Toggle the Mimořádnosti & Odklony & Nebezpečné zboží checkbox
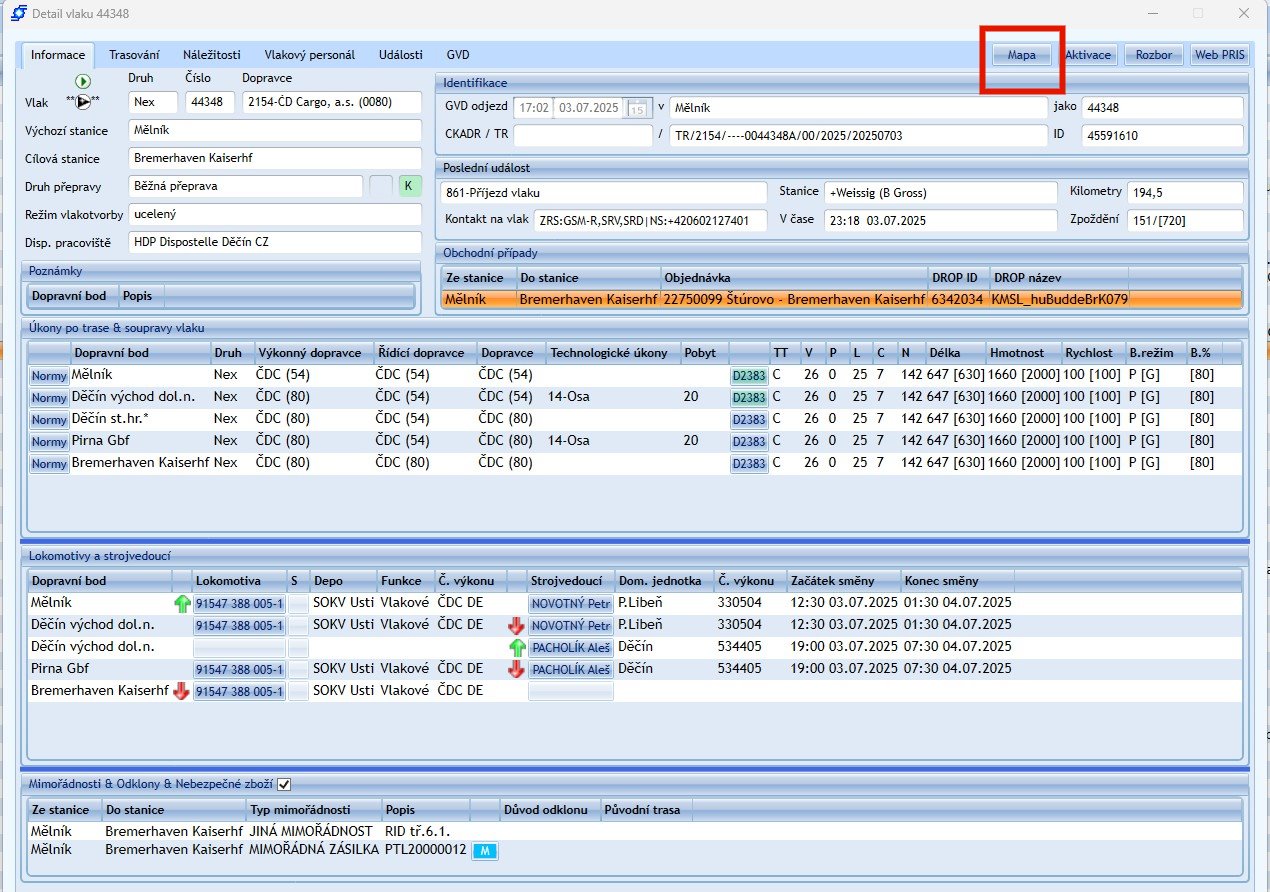This screenshot has width=1270, height=892. [284, 785]
